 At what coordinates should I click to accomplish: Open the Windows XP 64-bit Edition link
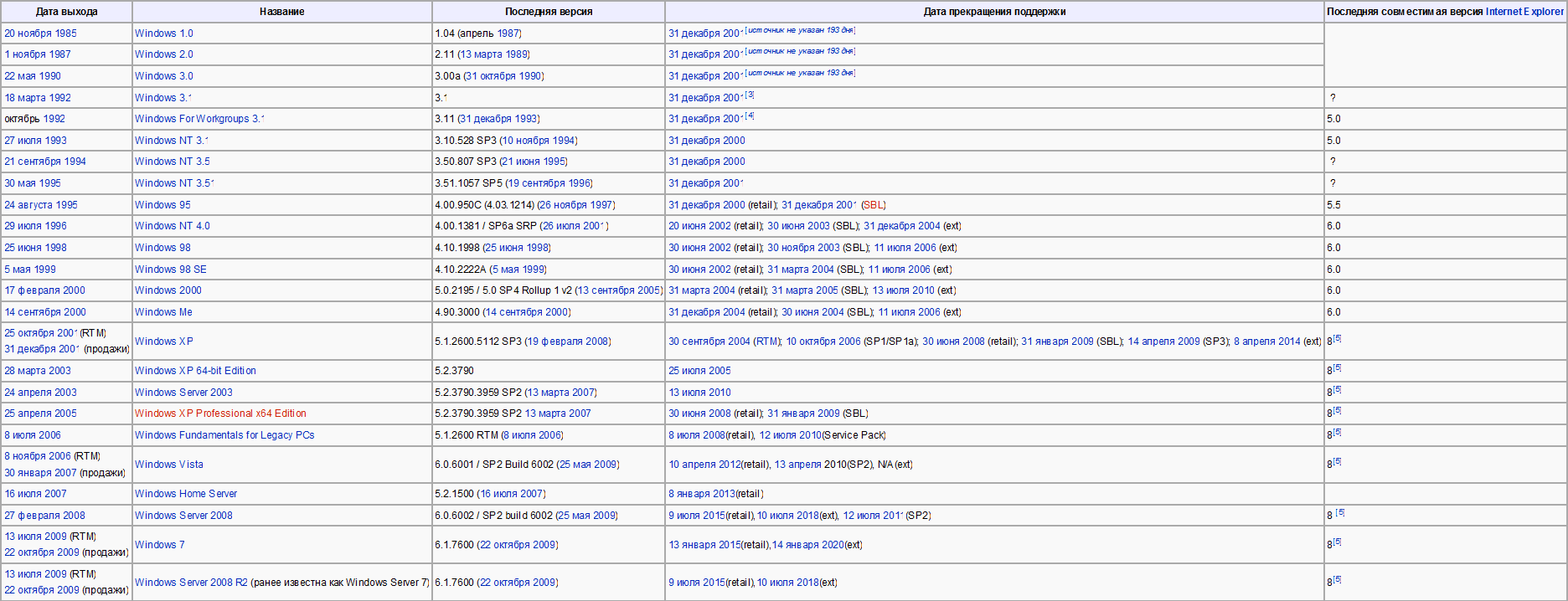pos(195,371)
